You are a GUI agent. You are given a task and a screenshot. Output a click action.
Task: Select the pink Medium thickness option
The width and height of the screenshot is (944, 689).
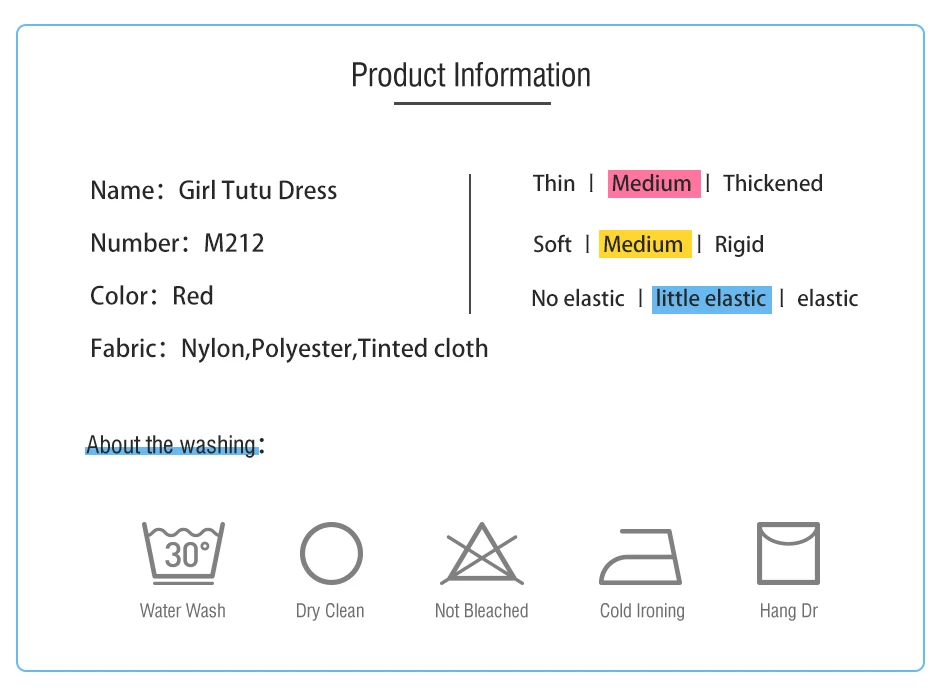[654, 184]
